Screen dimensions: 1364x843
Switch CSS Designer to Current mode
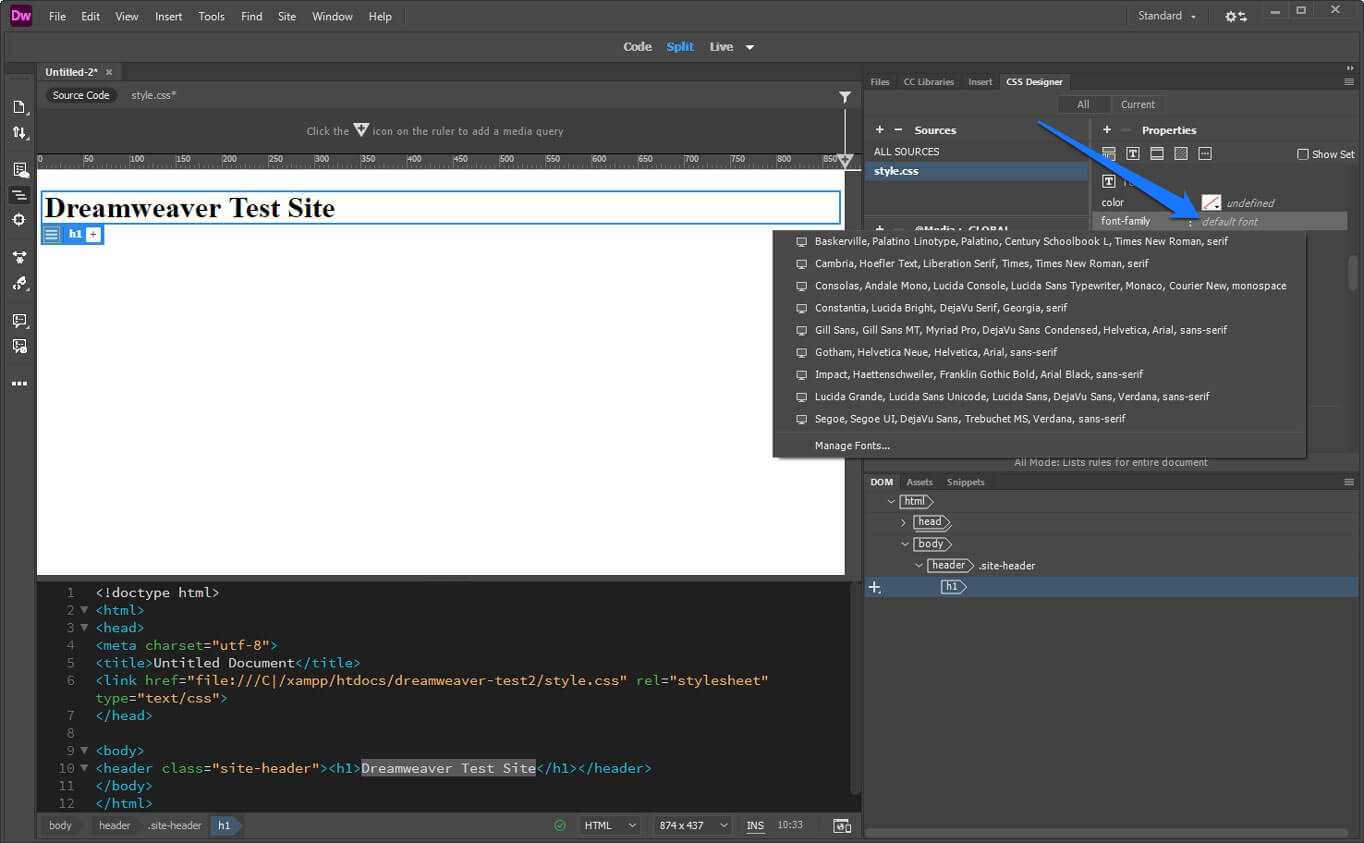(x=1138, y=104)
